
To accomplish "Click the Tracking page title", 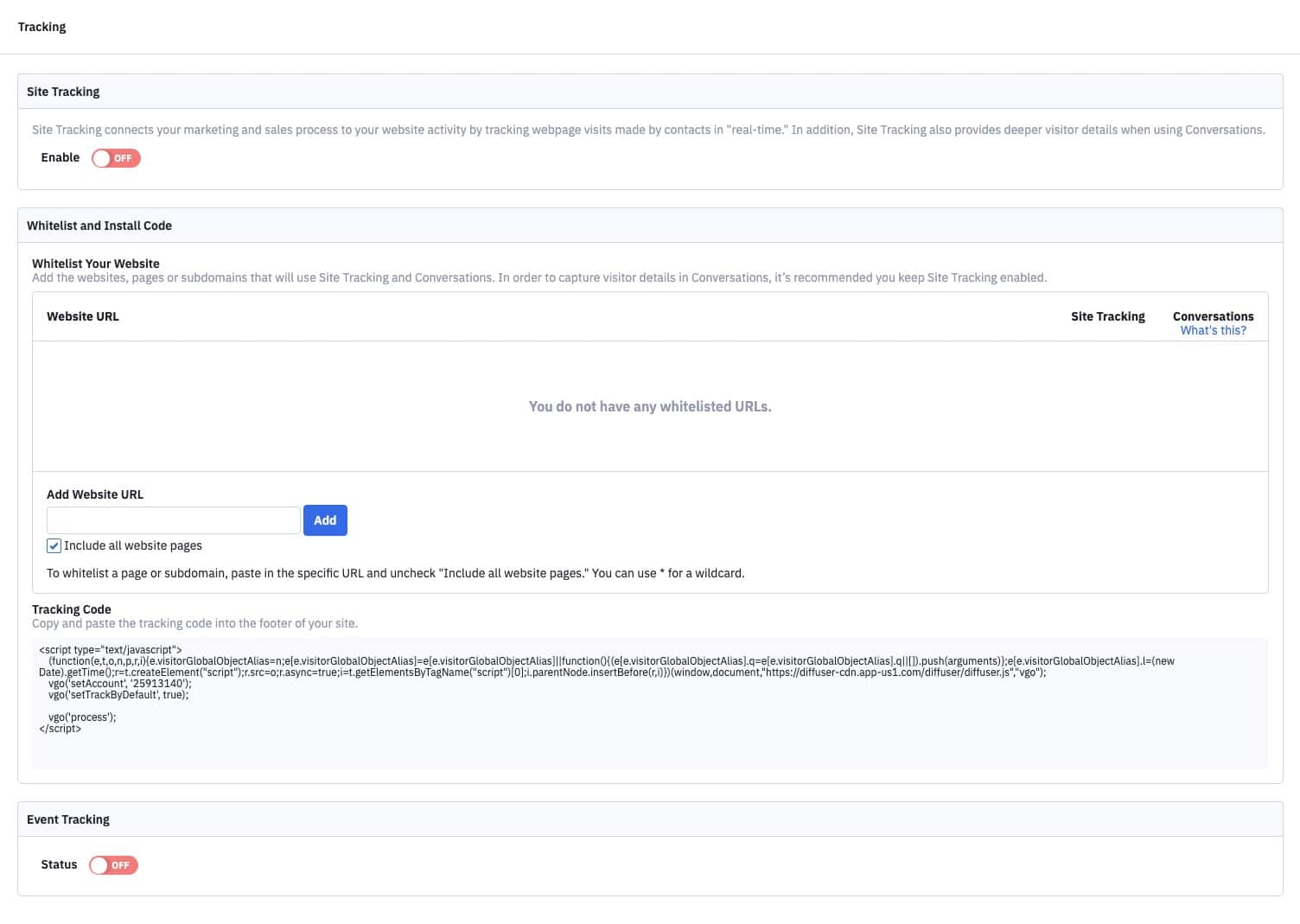I will (x=41, y=27).
